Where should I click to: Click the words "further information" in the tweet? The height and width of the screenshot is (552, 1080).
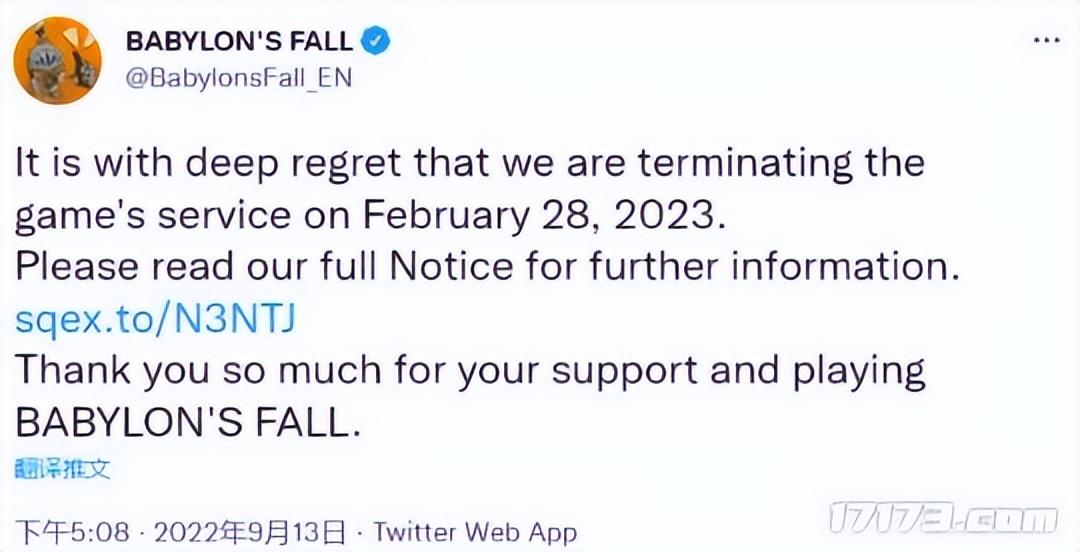781,268
